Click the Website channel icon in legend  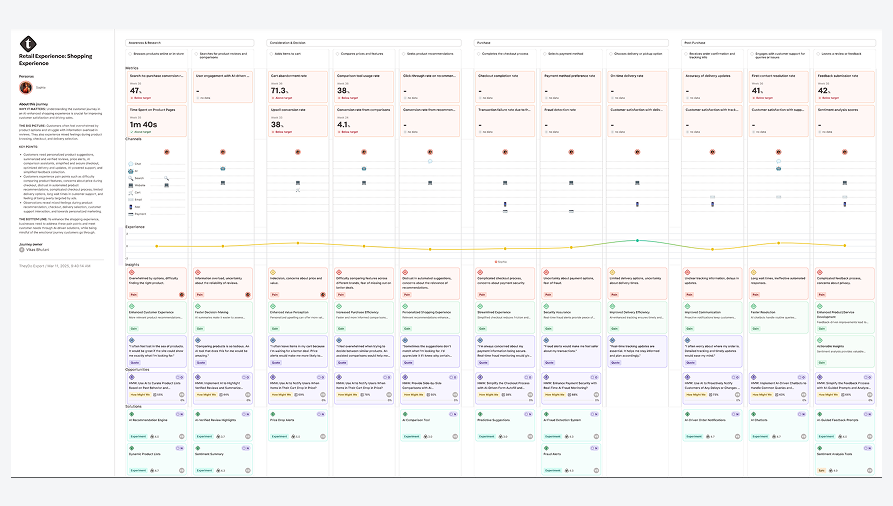[x=130, y=185]
